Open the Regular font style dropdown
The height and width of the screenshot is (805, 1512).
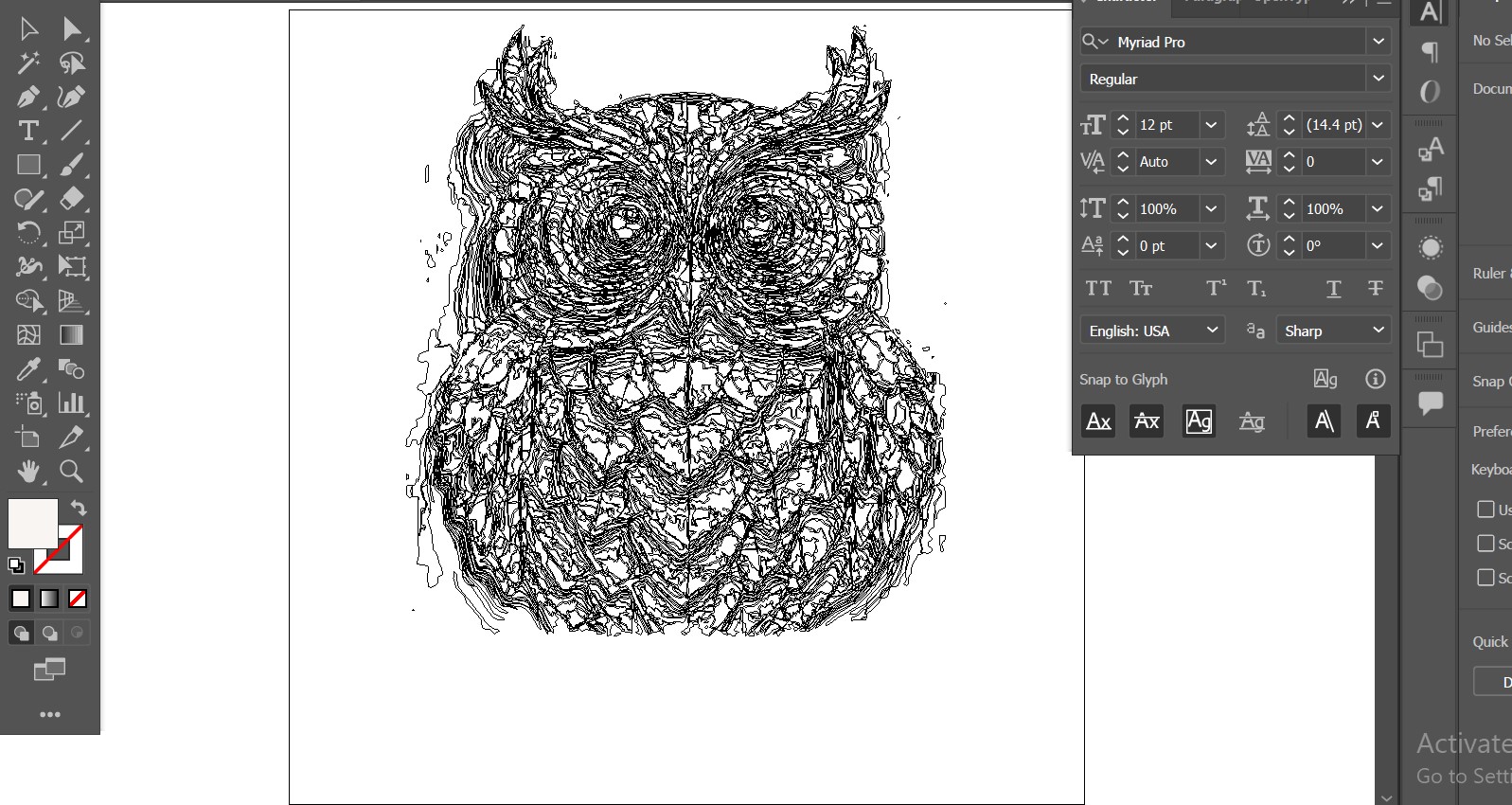[1379, 79]
